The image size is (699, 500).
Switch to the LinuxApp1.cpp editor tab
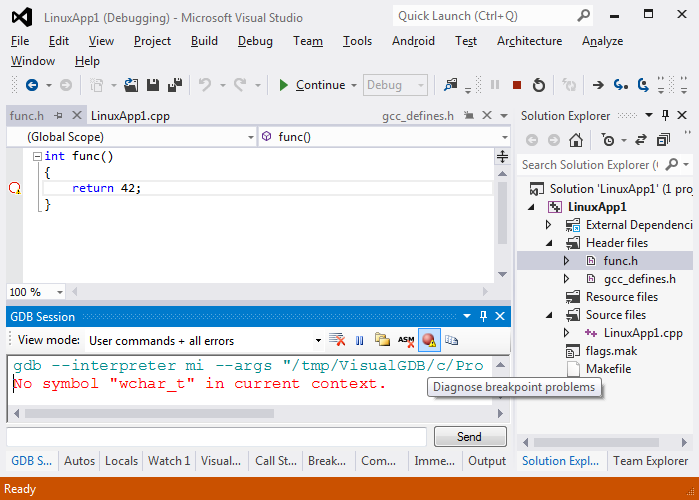click(x=130, y=116)
